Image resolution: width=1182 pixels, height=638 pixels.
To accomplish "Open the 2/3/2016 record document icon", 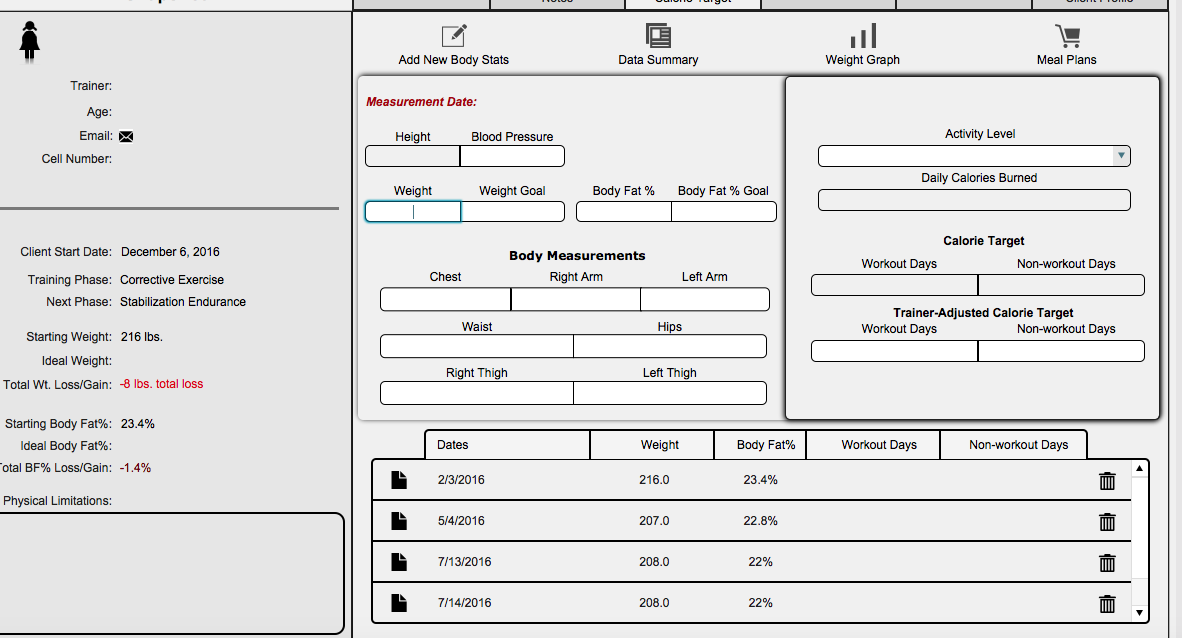I will coord(399,480).
